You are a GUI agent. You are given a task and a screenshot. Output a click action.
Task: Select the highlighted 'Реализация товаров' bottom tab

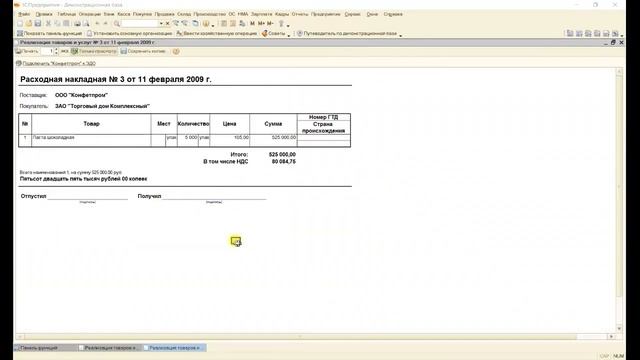click(174, 348)
